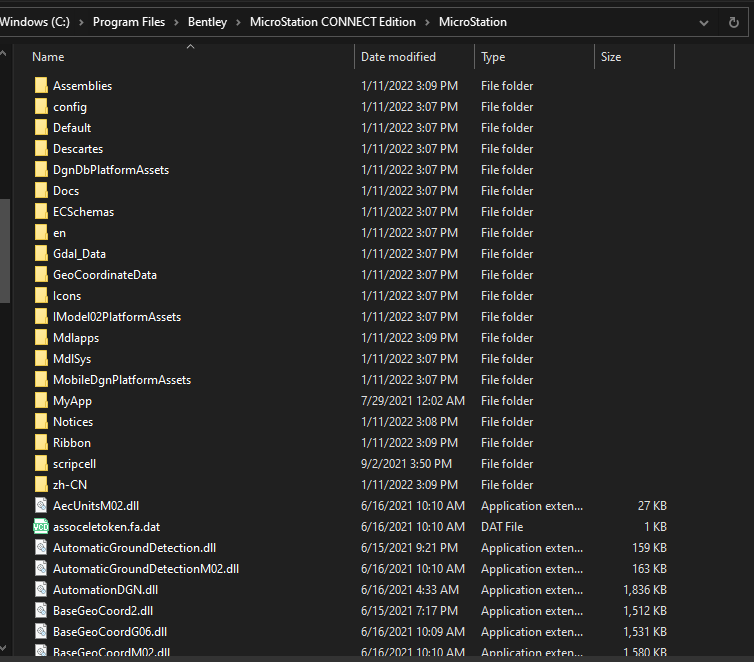Image resolution: width=754 pixels, height=662 pixels.
Task: Select the en folder name
Action: coord(60,233)
